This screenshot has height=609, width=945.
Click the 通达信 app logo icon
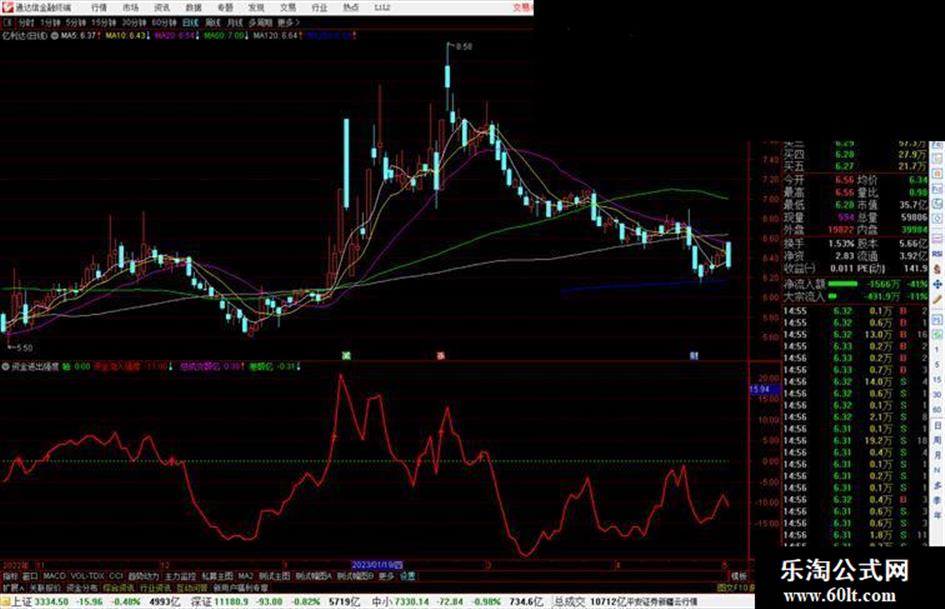point(7,7)
